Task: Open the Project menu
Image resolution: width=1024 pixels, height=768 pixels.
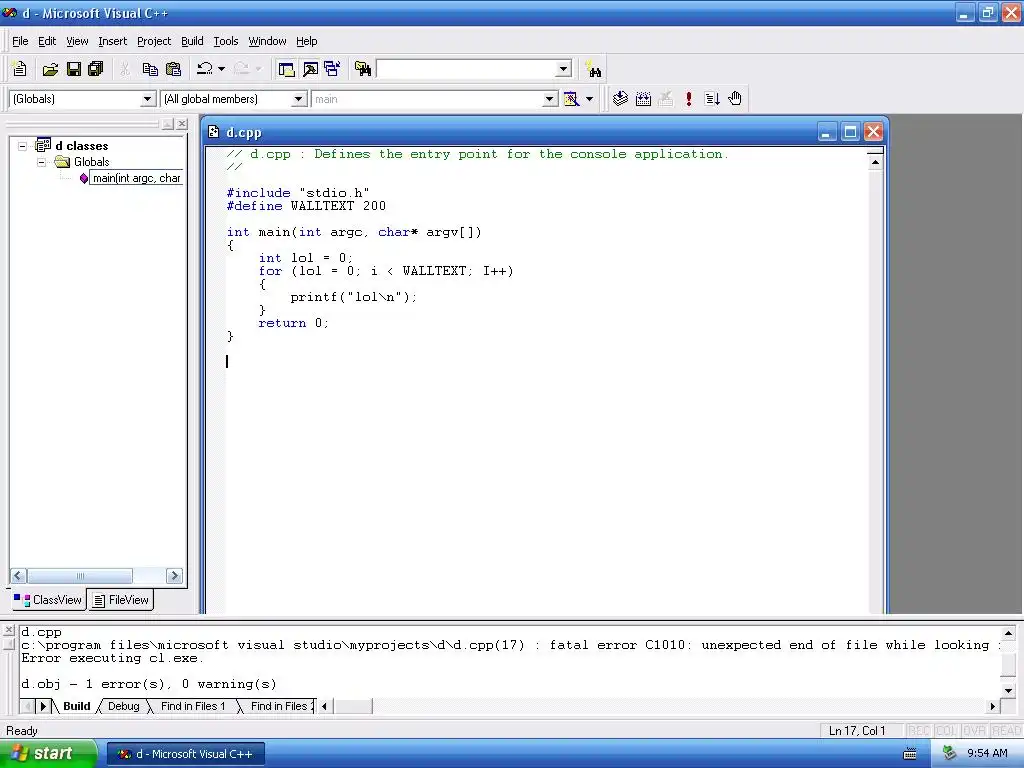Action: [154, 41]
